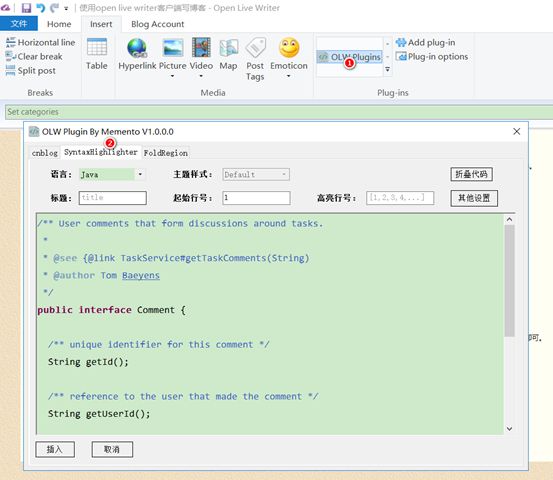553x480 pixels.
Task: Click the scroll down arrow in code area
Action: point(509,429)
